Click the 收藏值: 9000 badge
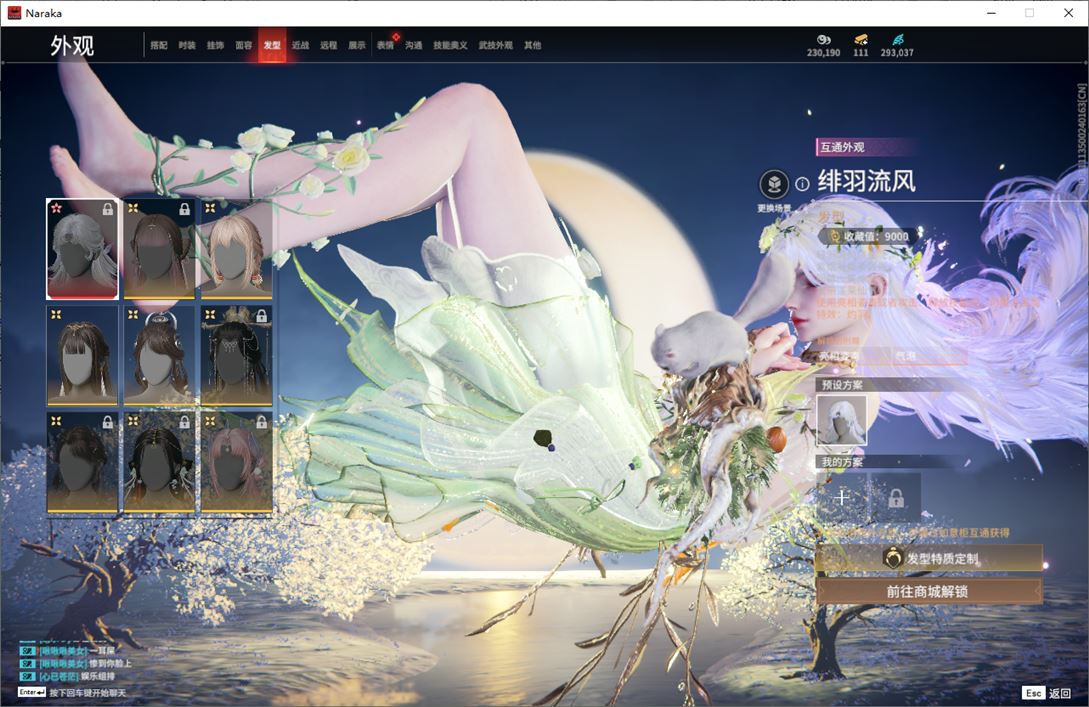1089x707 pixels. pyautogui.click(x=868, y=237)
